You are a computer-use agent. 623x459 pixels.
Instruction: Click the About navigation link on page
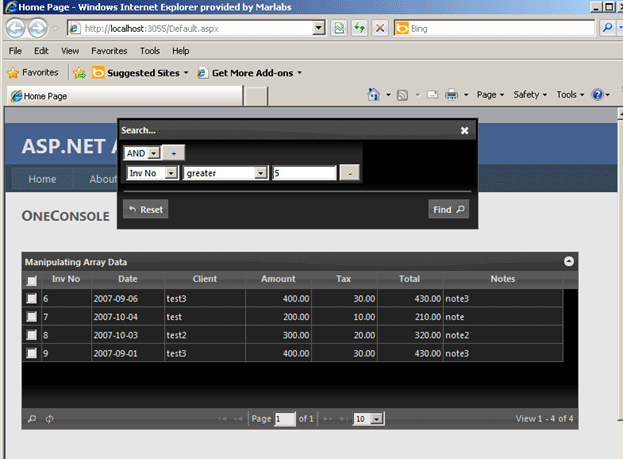pyautogui.click(x=103, y=179)
